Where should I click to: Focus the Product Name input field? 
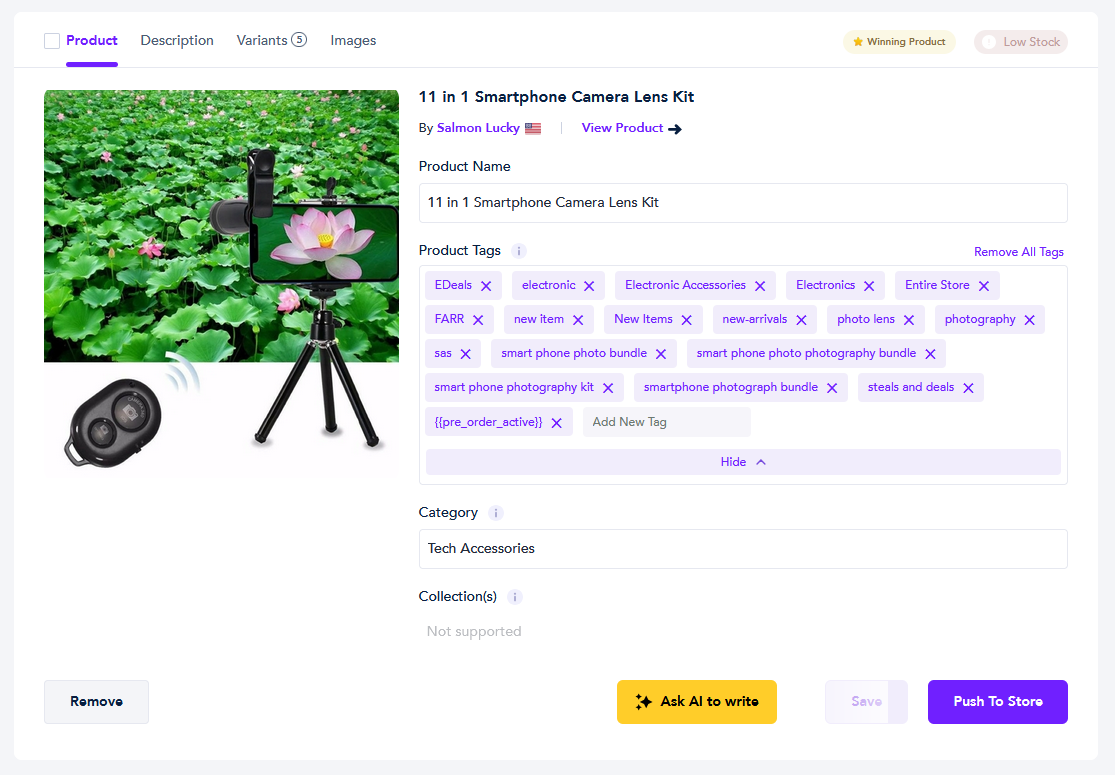743,203
